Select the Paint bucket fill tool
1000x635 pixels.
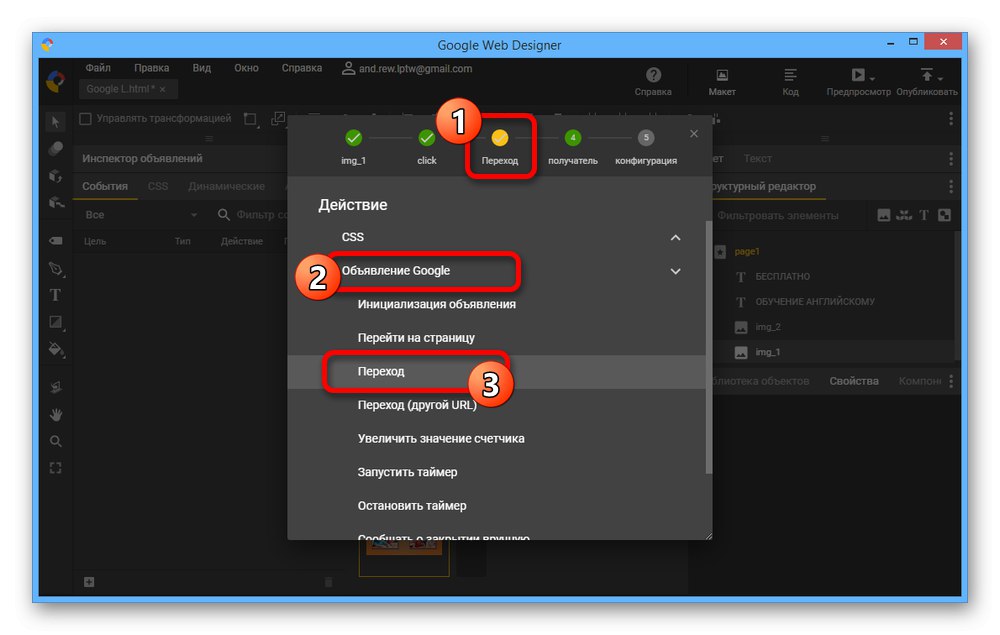coord(56,349)
